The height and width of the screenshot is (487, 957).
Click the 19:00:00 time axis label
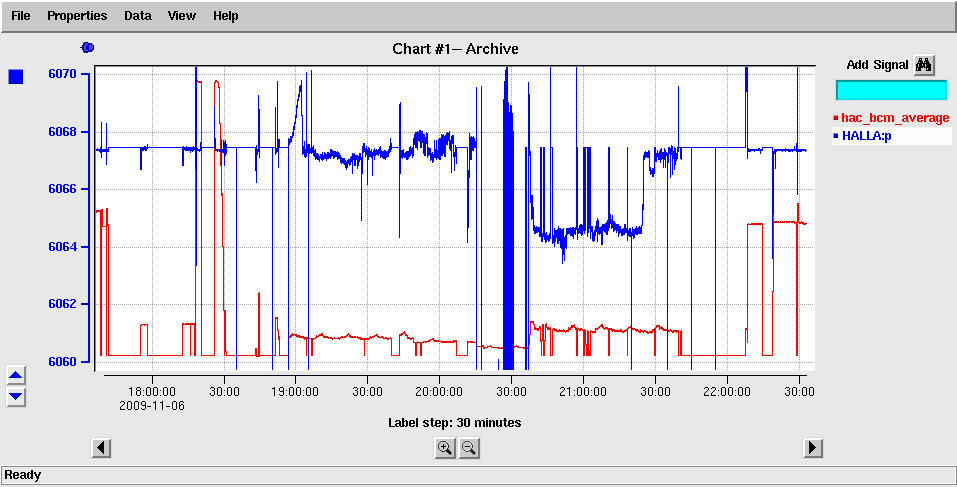coord(295,392)
